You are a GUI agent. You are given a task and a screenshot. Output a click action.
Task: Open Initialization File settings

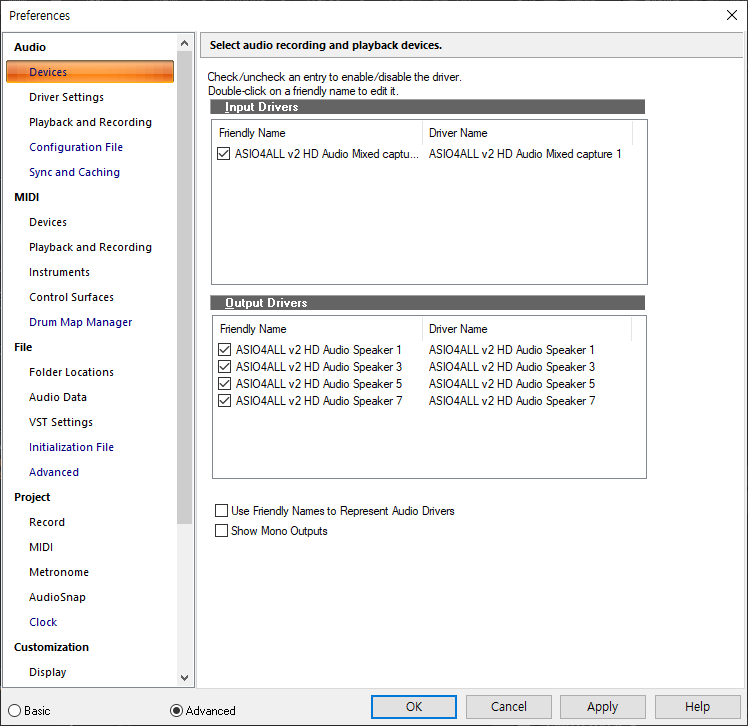click(72, 447)
